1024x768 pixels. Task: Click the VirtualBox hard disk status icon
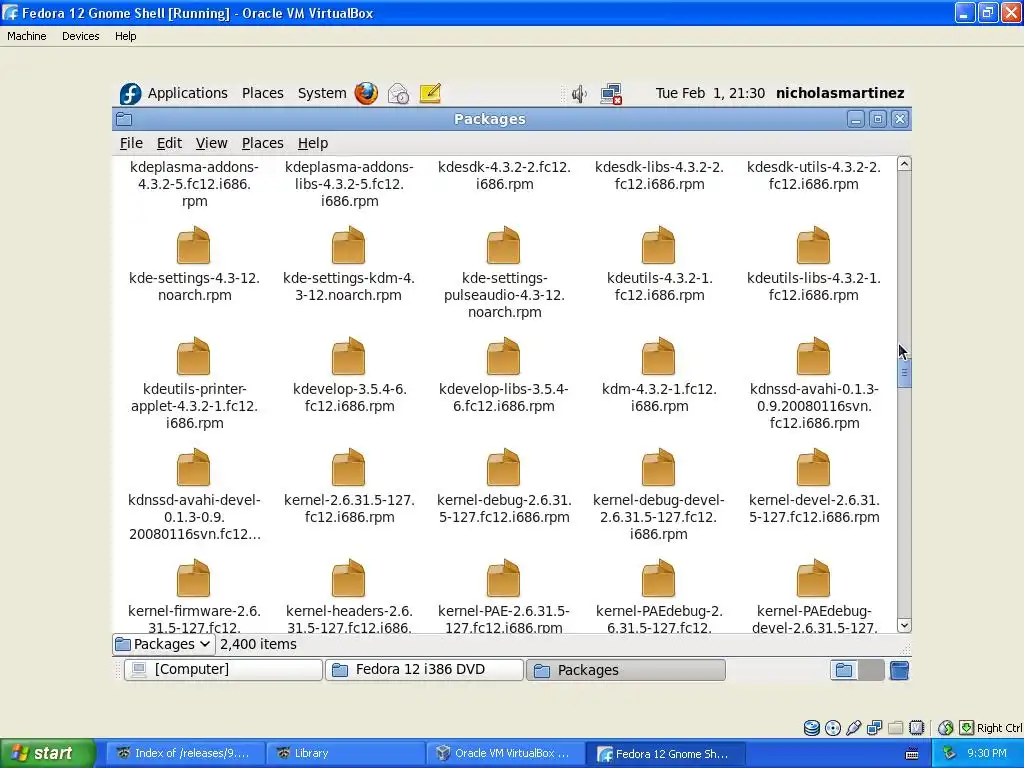coord(812,728)
